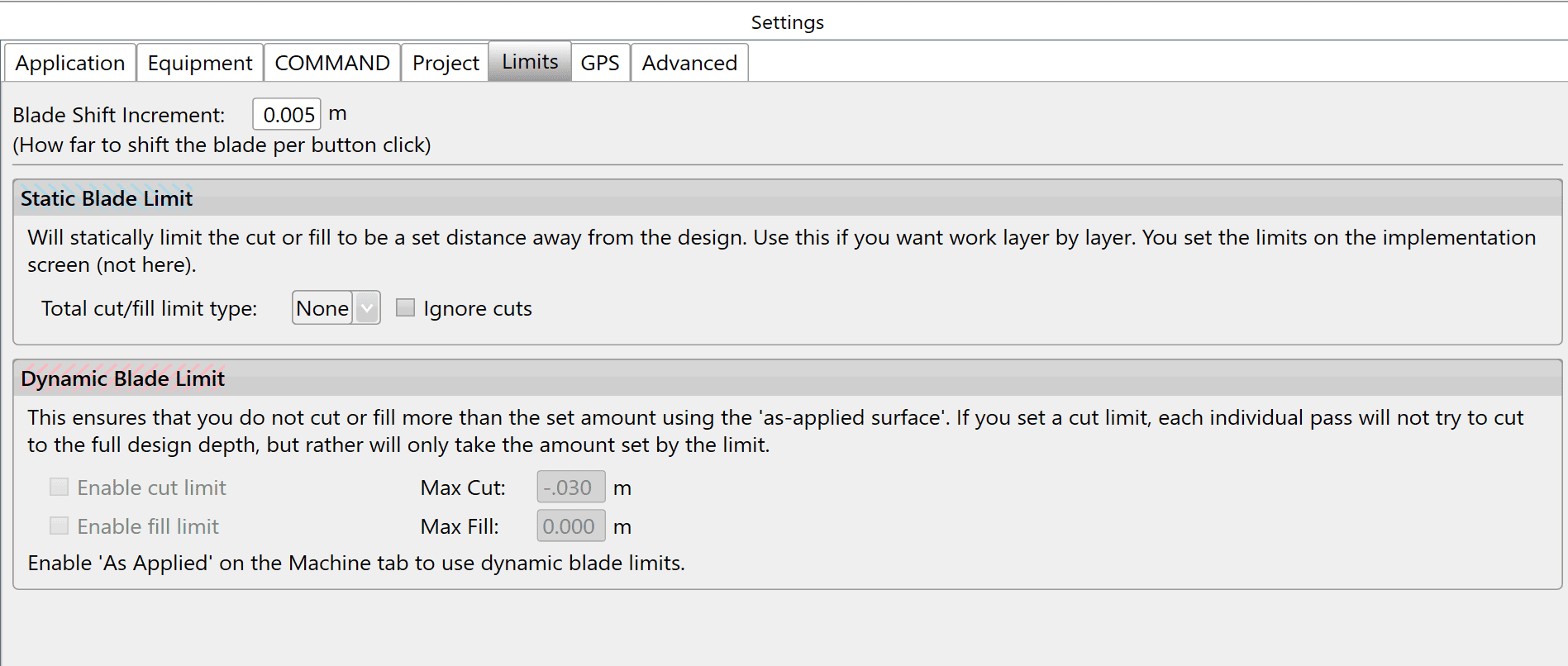Open the GPS settings tab
Image resolution: width=1568 pixels, height=666 pixels.
click(x=600, y=63)
